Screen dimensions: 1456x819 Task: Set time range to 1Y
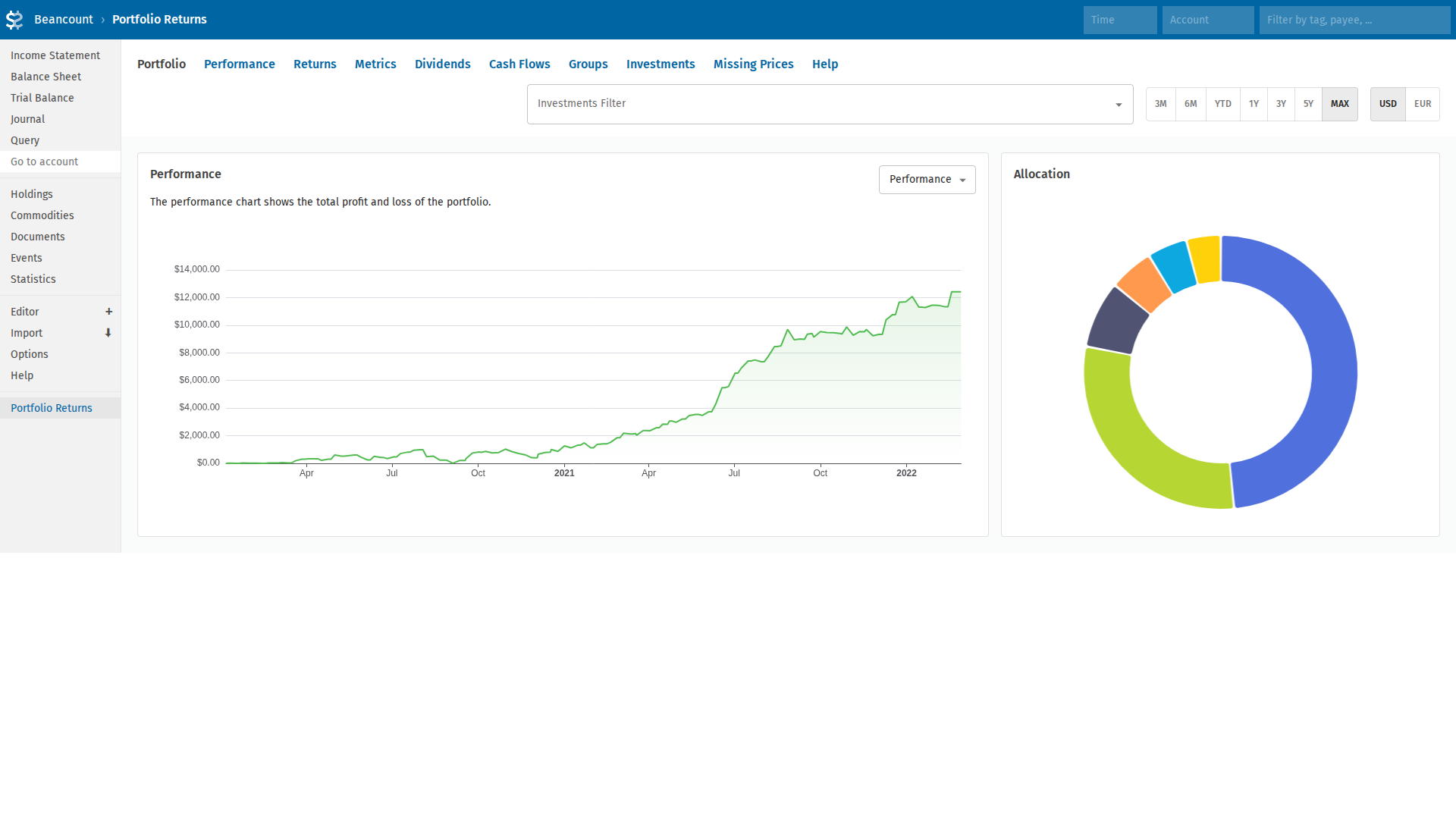[1253, 104]
